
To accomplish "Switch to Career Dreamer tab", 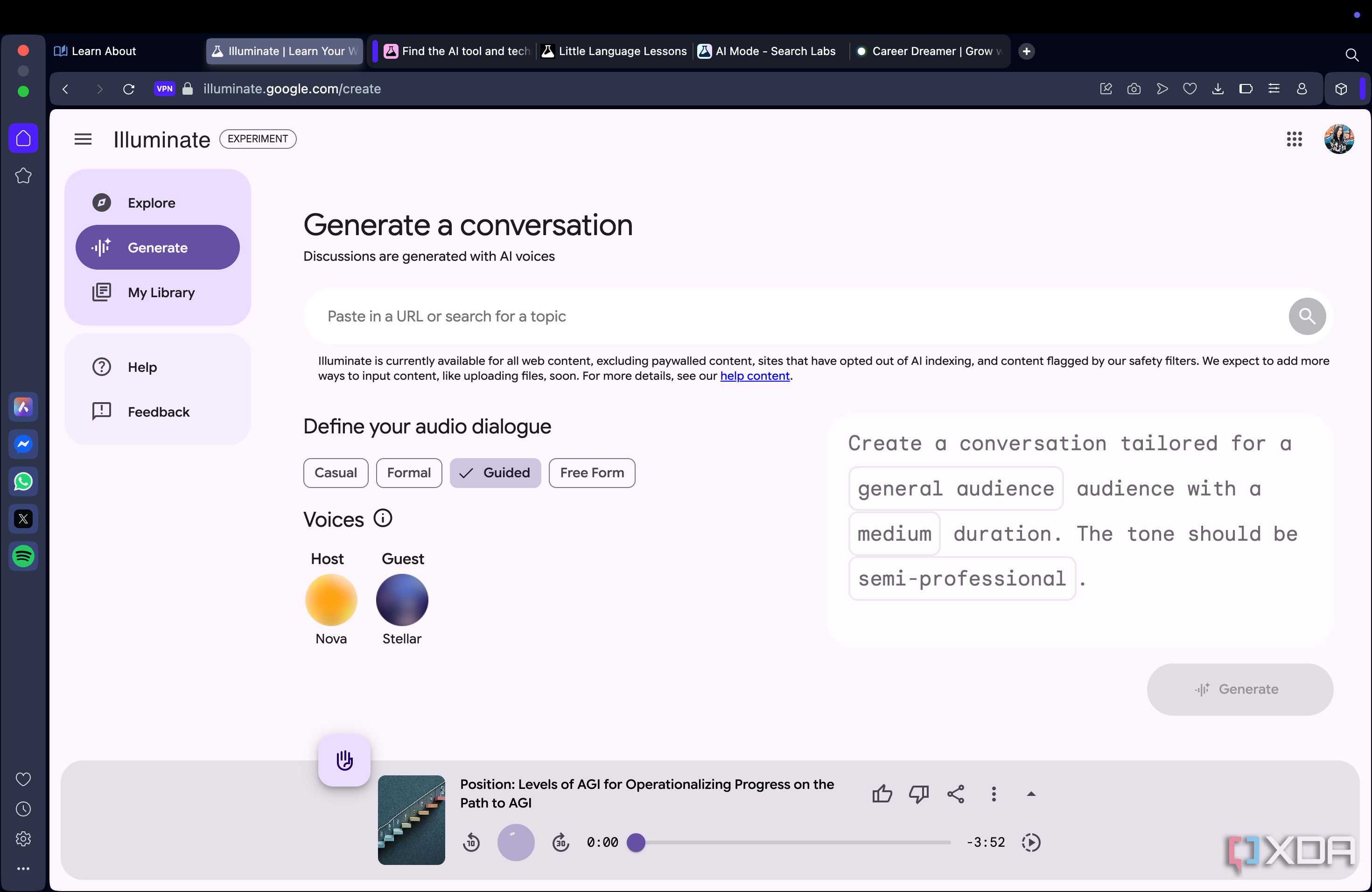I will click(929, 51).
